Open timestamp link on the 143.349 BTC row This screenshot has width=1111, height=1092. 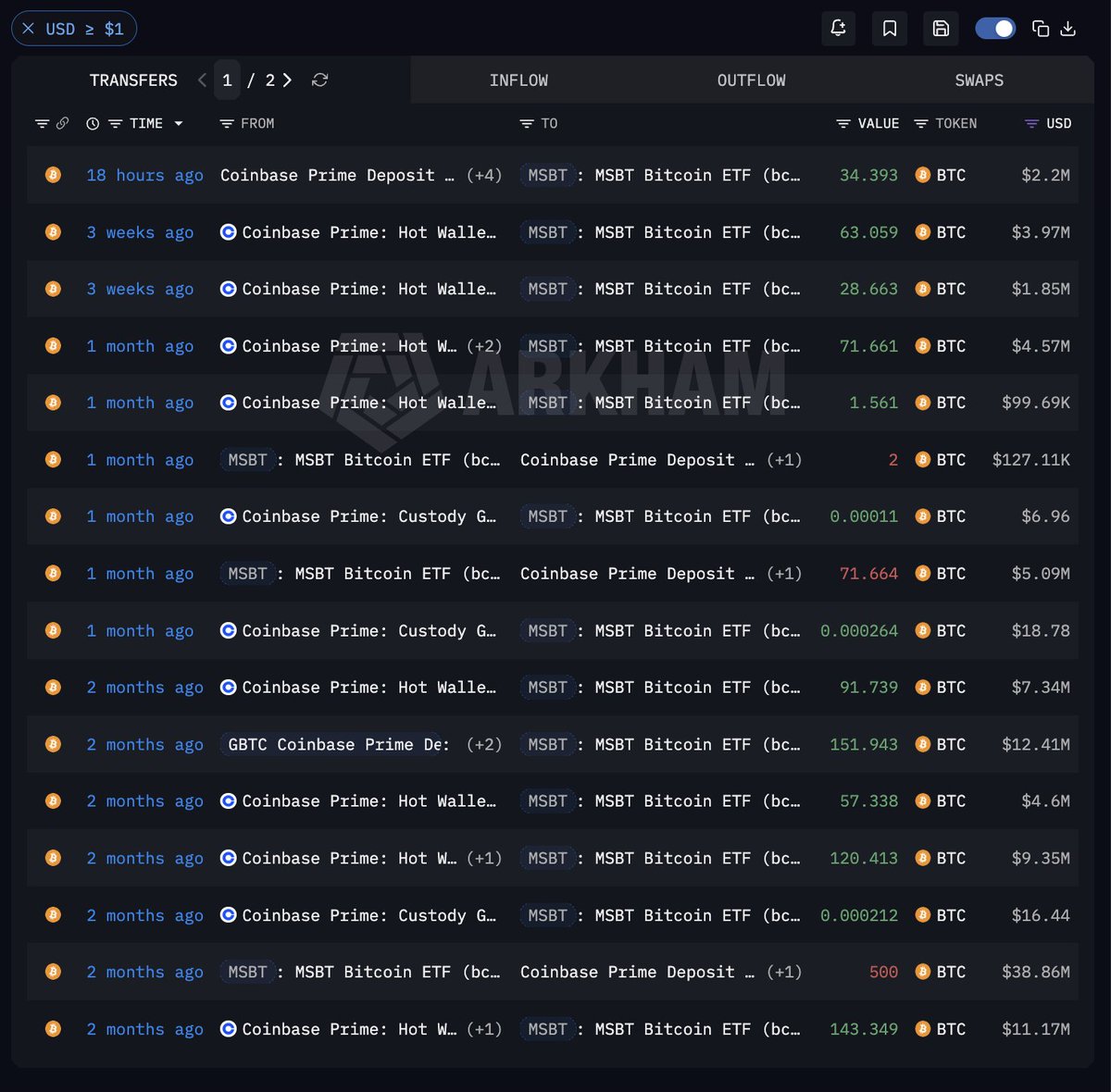coord(144,1029)
